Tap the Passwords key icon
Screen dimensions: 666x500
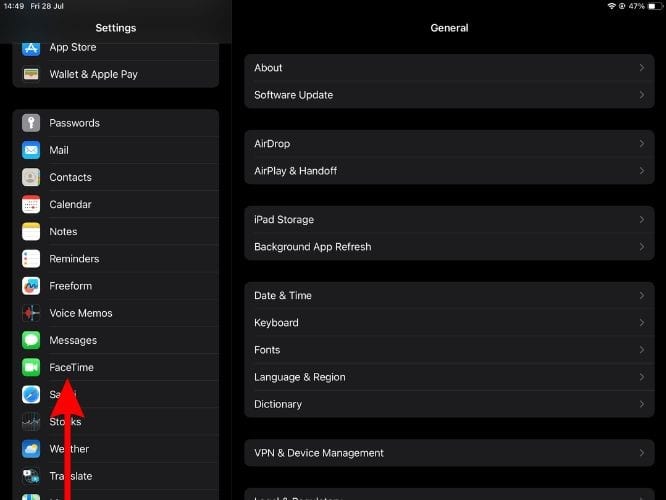coord(31,123)
